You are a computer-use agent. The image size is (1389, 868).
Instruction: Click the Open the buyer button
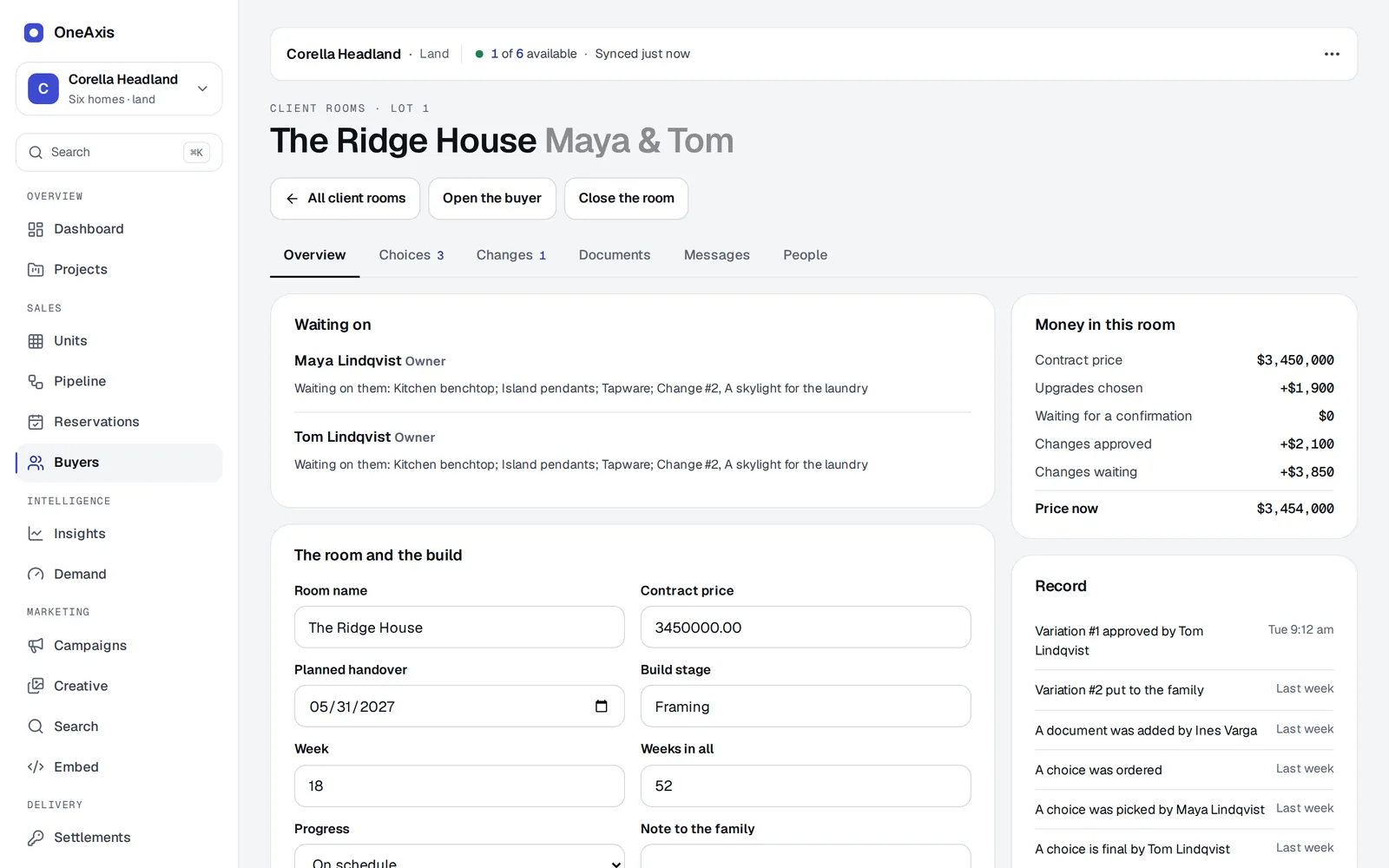point(492,199)
